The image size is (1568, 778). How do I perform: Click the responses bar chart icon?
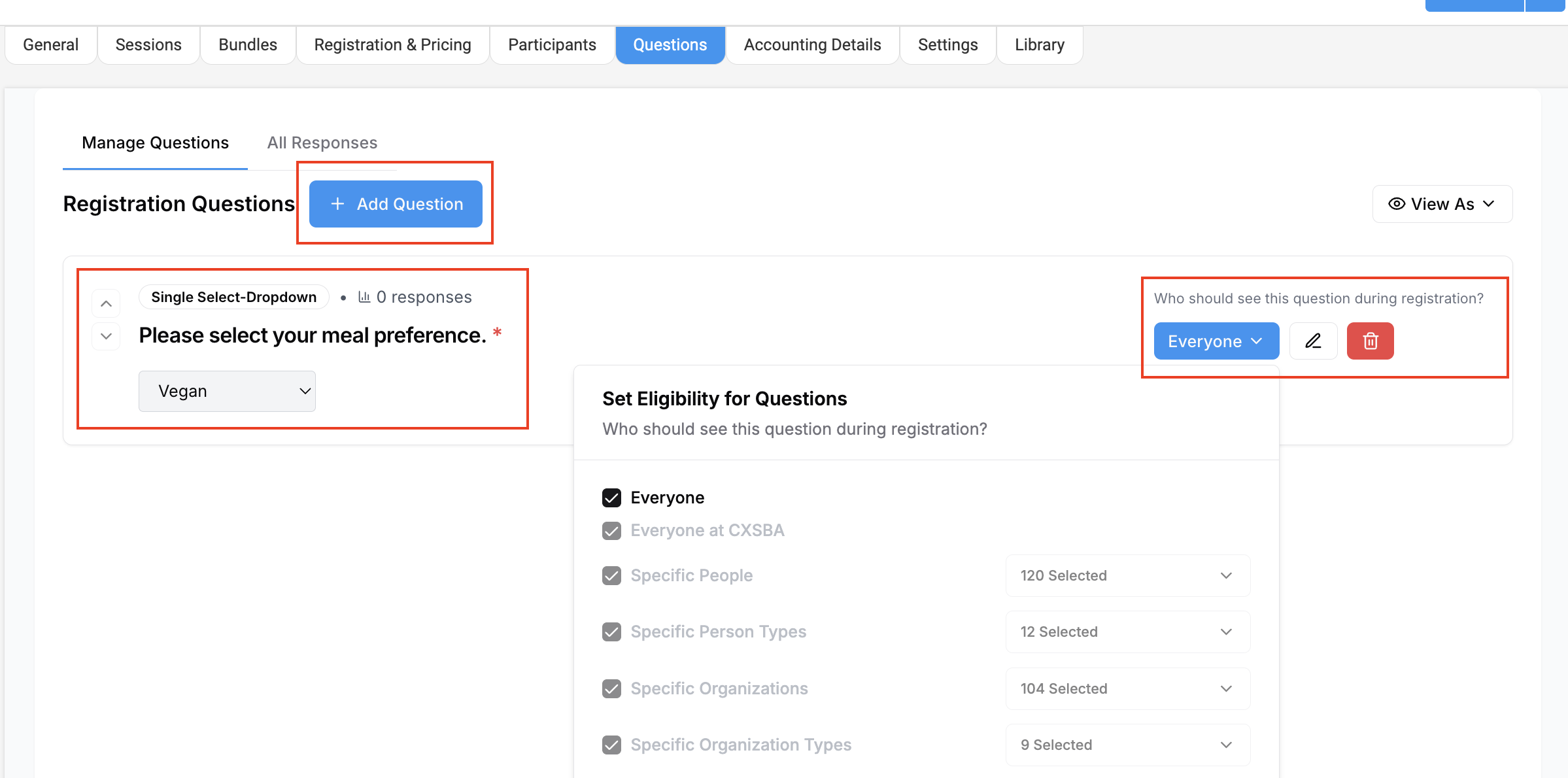(x=364, y=297)
